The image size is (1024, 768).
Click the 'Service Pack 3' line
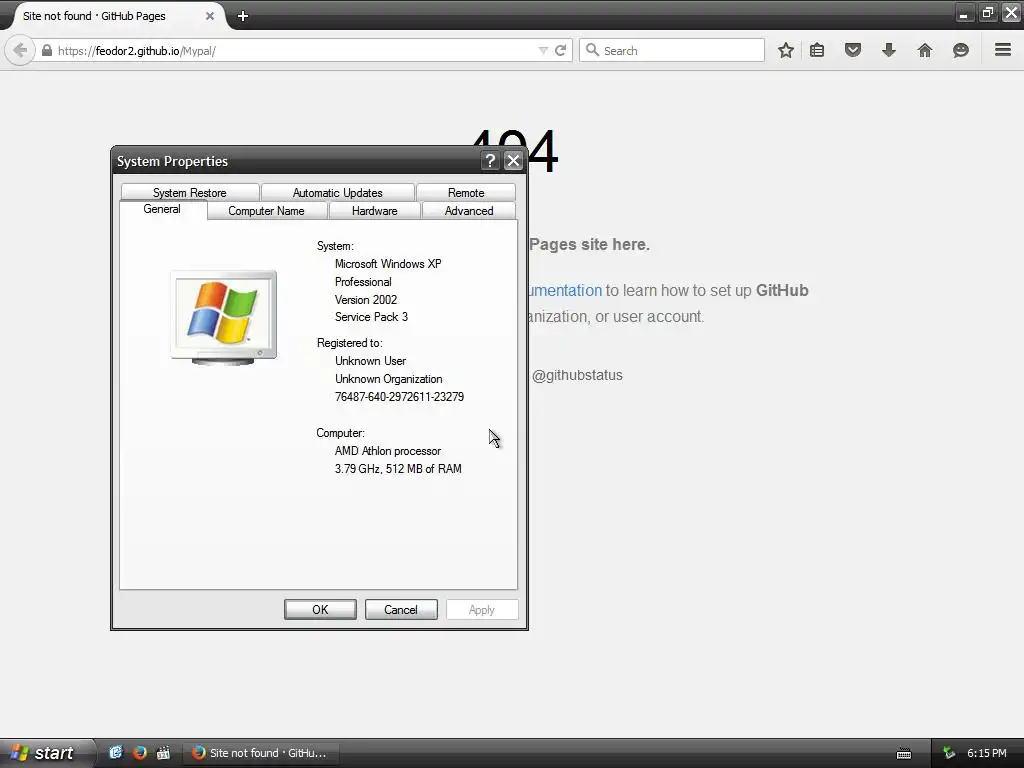pyautogui.click(x=371, y=317)
